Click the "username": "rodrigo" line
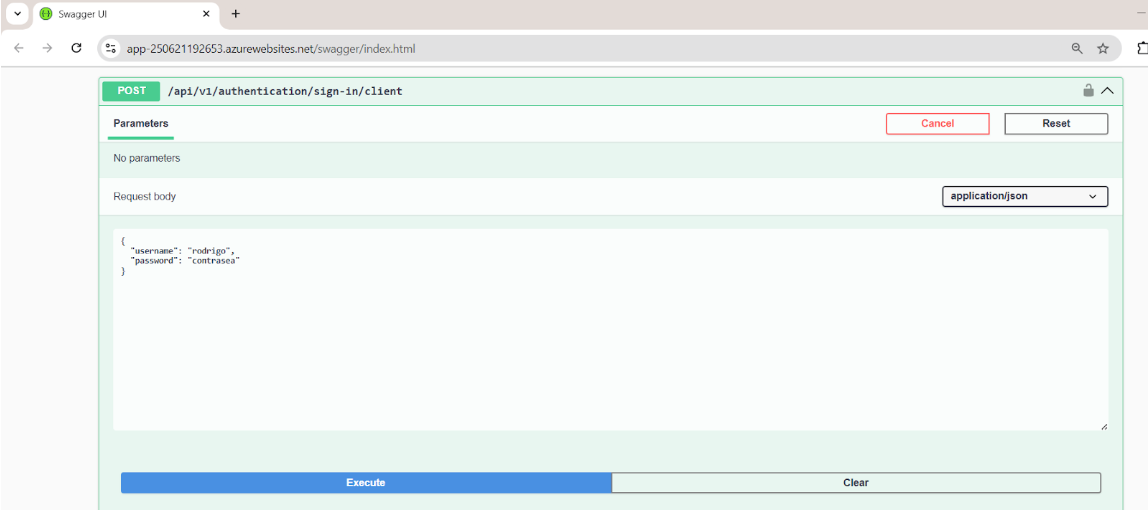Viewport: 1148px width, 510px height. pyautogui.click(x=182, y=250)
